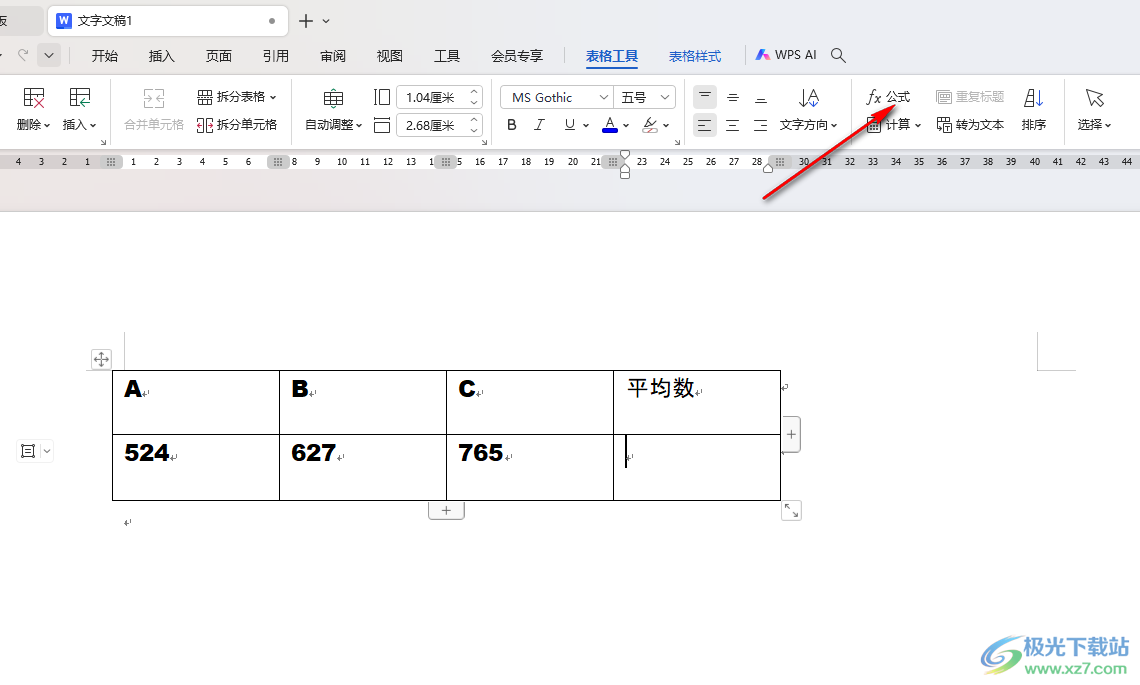Apply the highlight shading color
The image size is (1140, 685).
(650, 125)
